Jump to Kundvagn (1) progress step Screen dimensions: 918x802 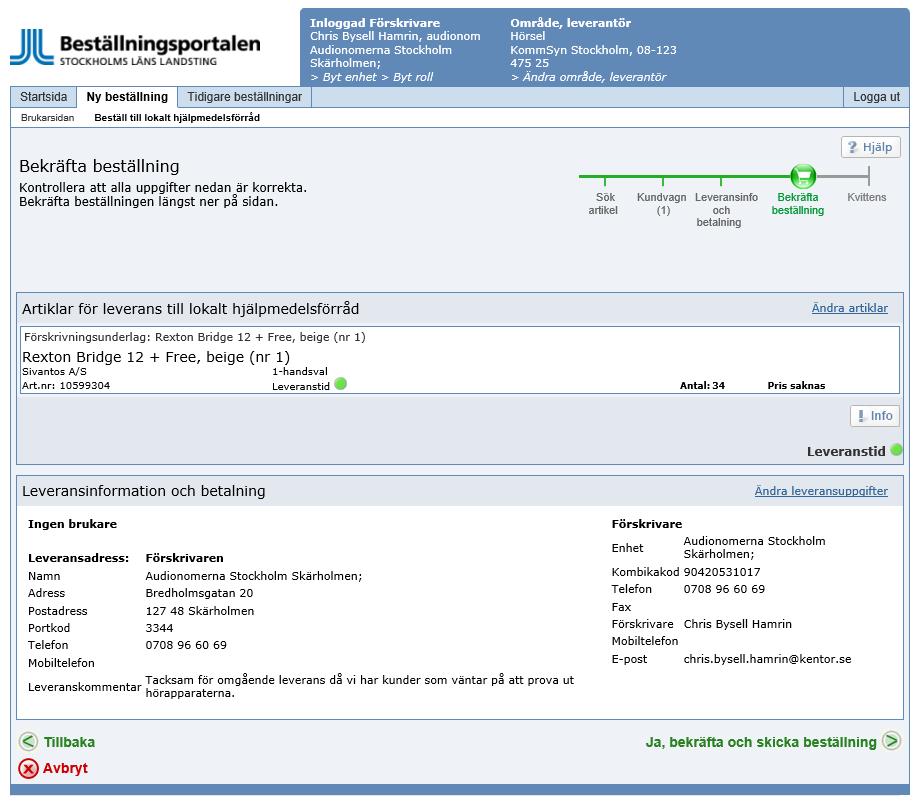point(662,204)
